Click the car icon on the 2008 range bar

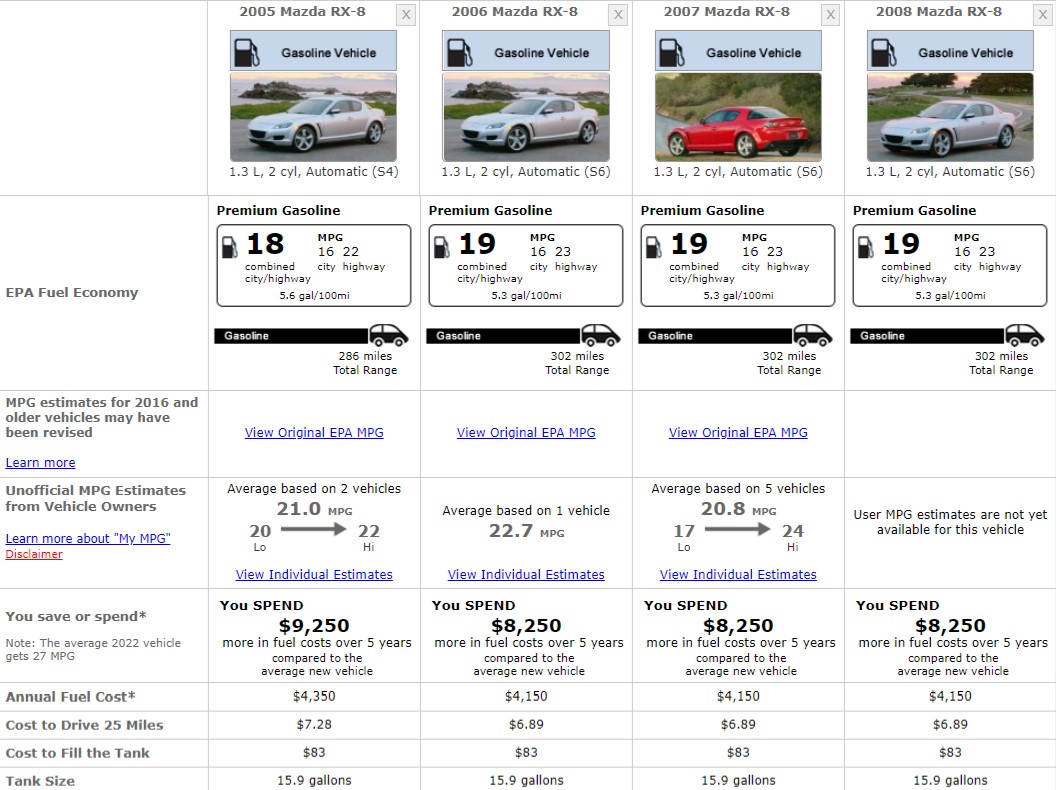point(1025,335)
